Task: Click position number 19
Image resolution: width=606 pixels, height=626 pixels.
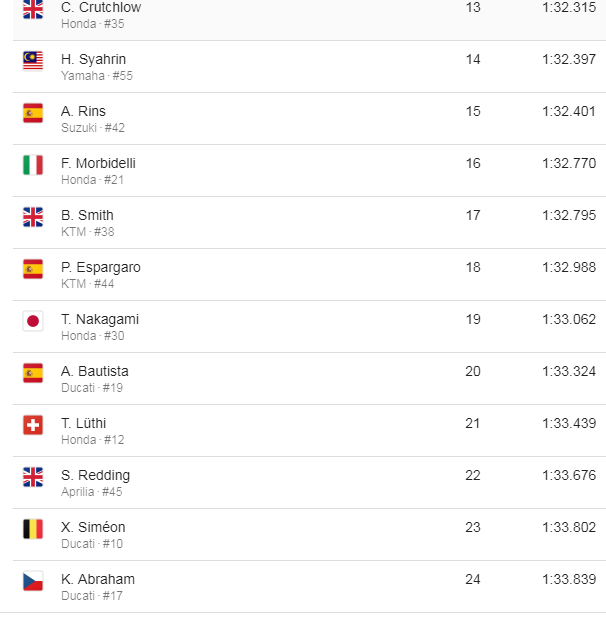Action: 473,319
